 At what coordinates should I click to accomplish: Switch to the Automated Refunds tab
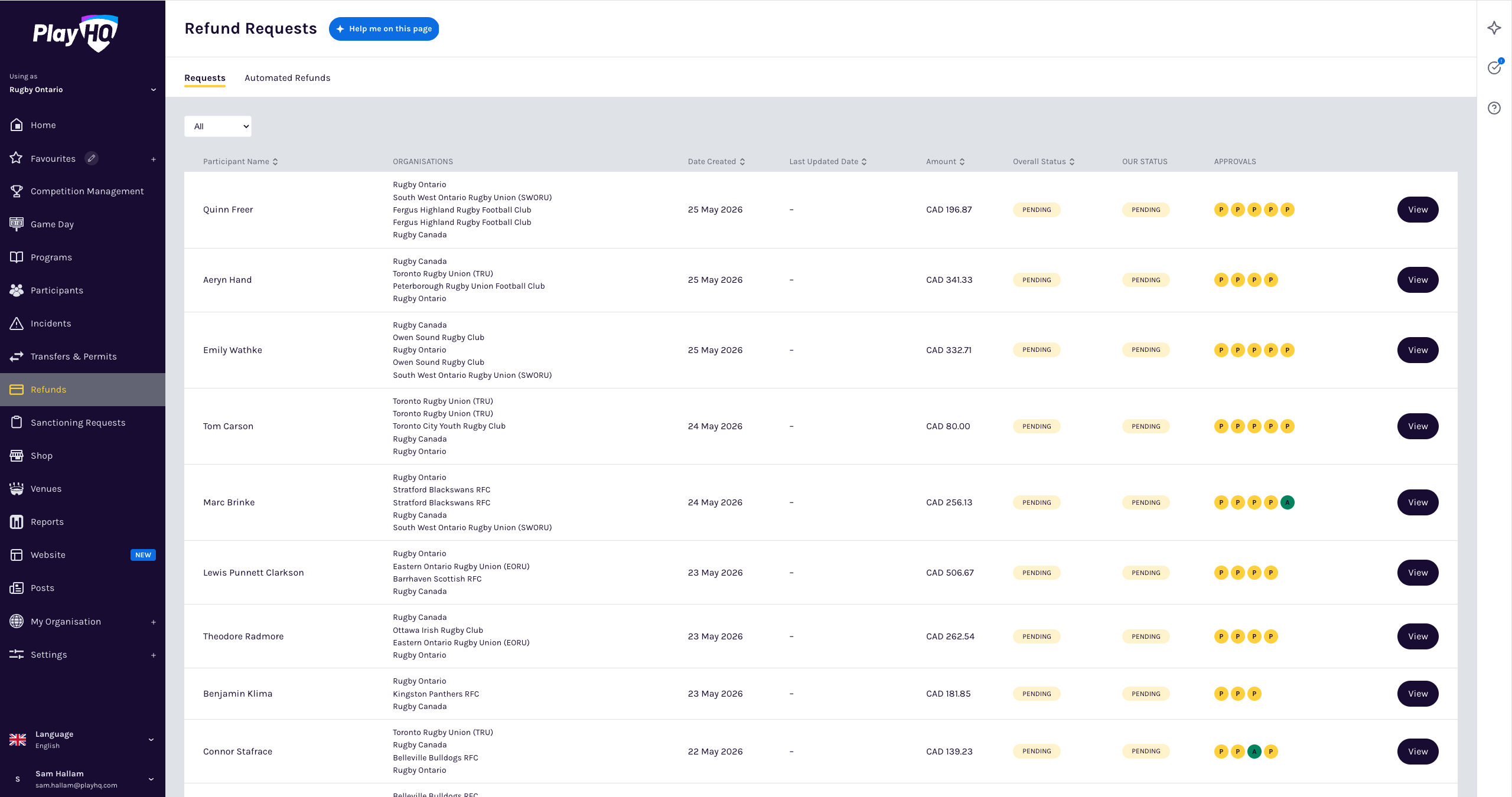288,78
